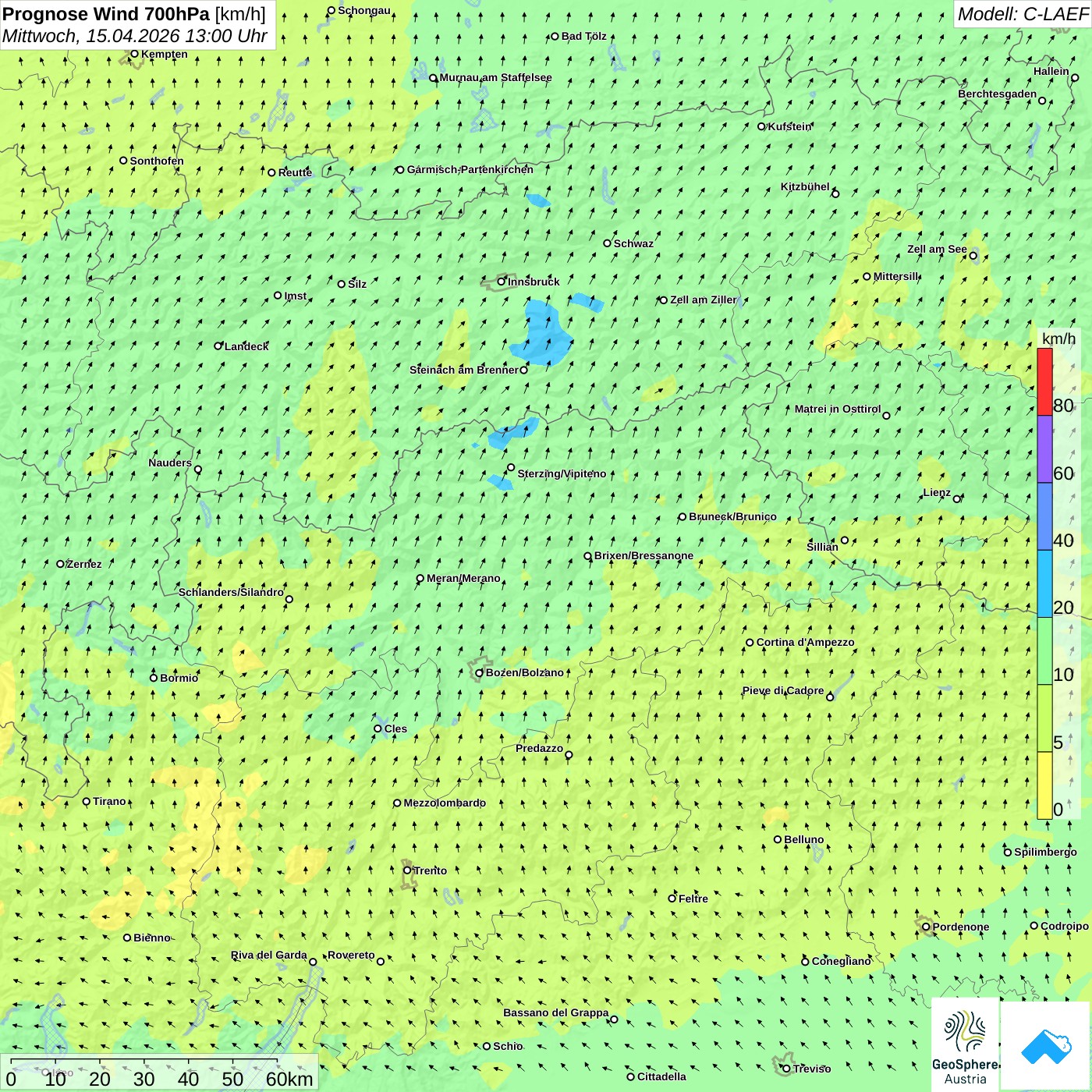This screenshot has height=1092, width=1092.
Task: Click the Mezzolombardo label
Action: (445, 803)
